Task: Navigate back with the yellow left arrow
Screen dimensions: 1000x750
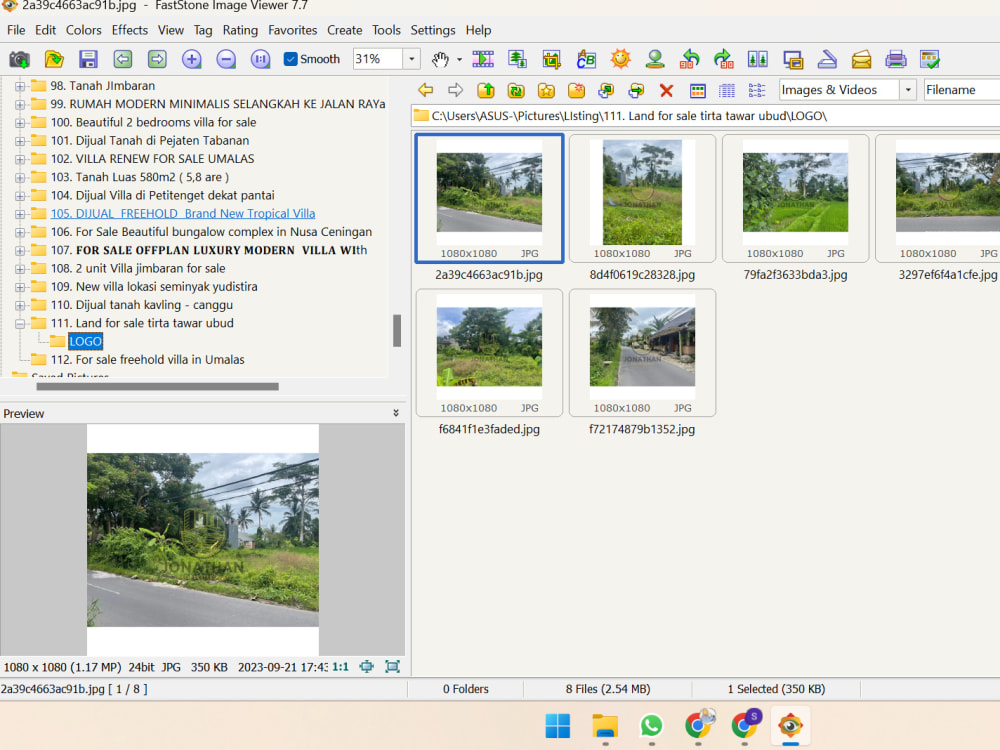Action: [425, 91]
